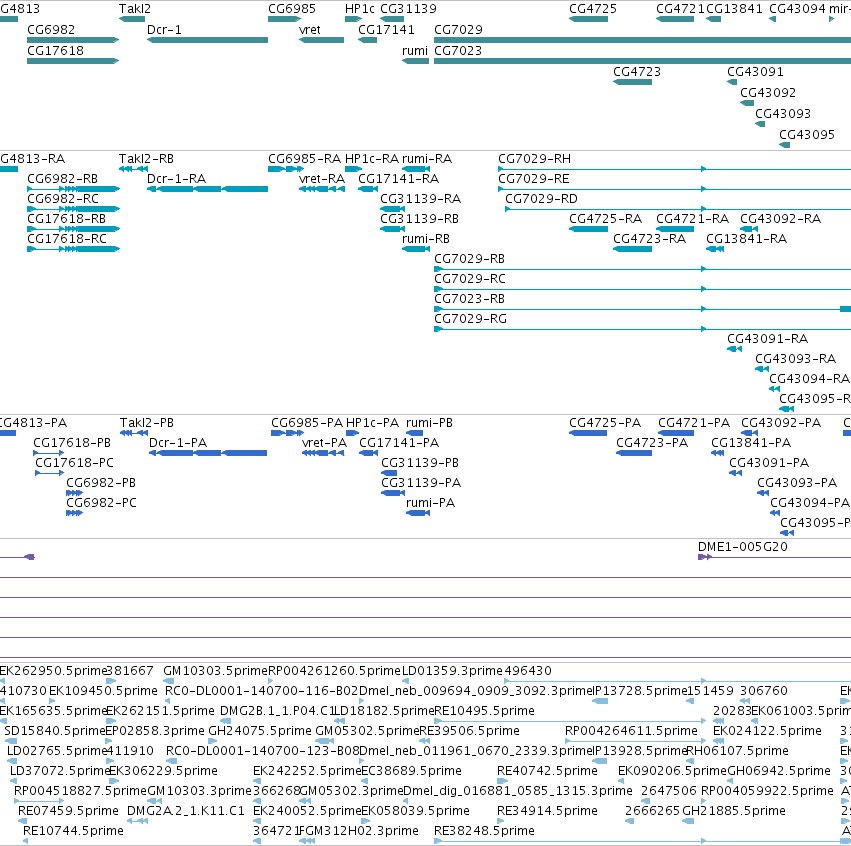Select the CG17141 gene feature
The height and width of the screenshot is (846, 851).
(367, 40)
